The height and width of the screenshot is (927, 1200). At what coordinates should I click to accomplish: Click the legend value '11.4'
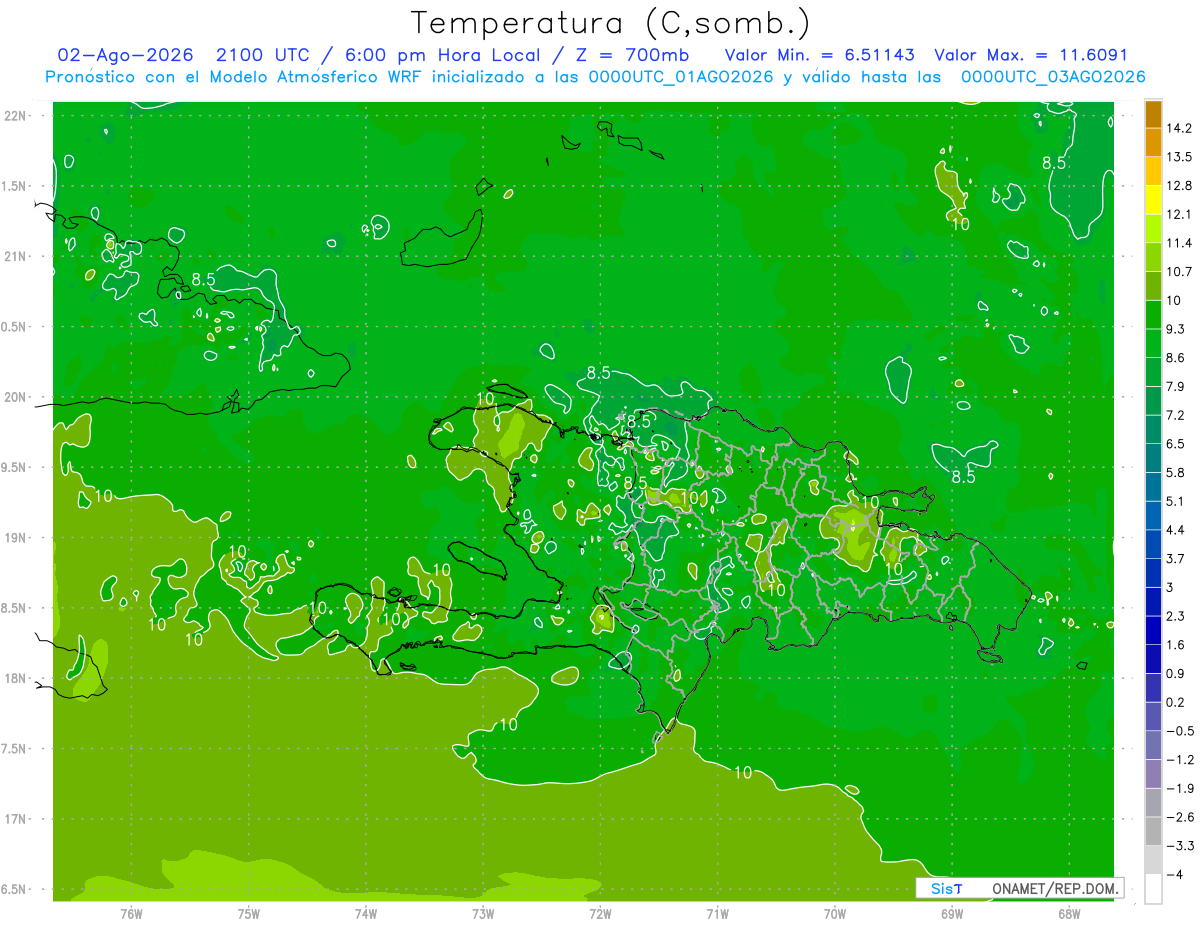(x=1179, y=243)
